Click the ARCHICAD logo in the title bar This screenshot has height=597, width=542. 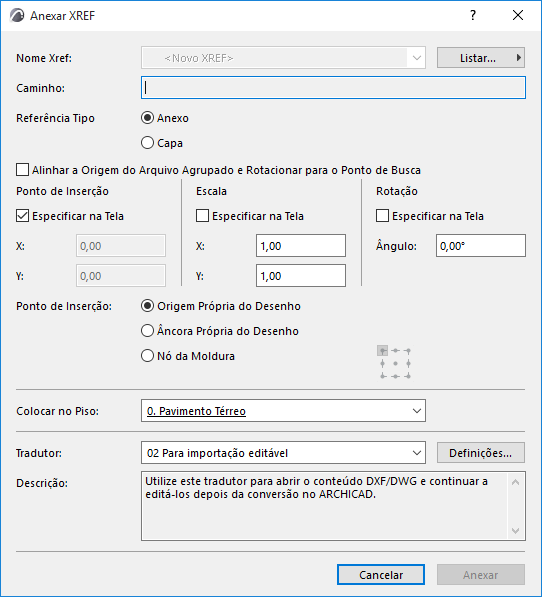(x=17, y=16)
